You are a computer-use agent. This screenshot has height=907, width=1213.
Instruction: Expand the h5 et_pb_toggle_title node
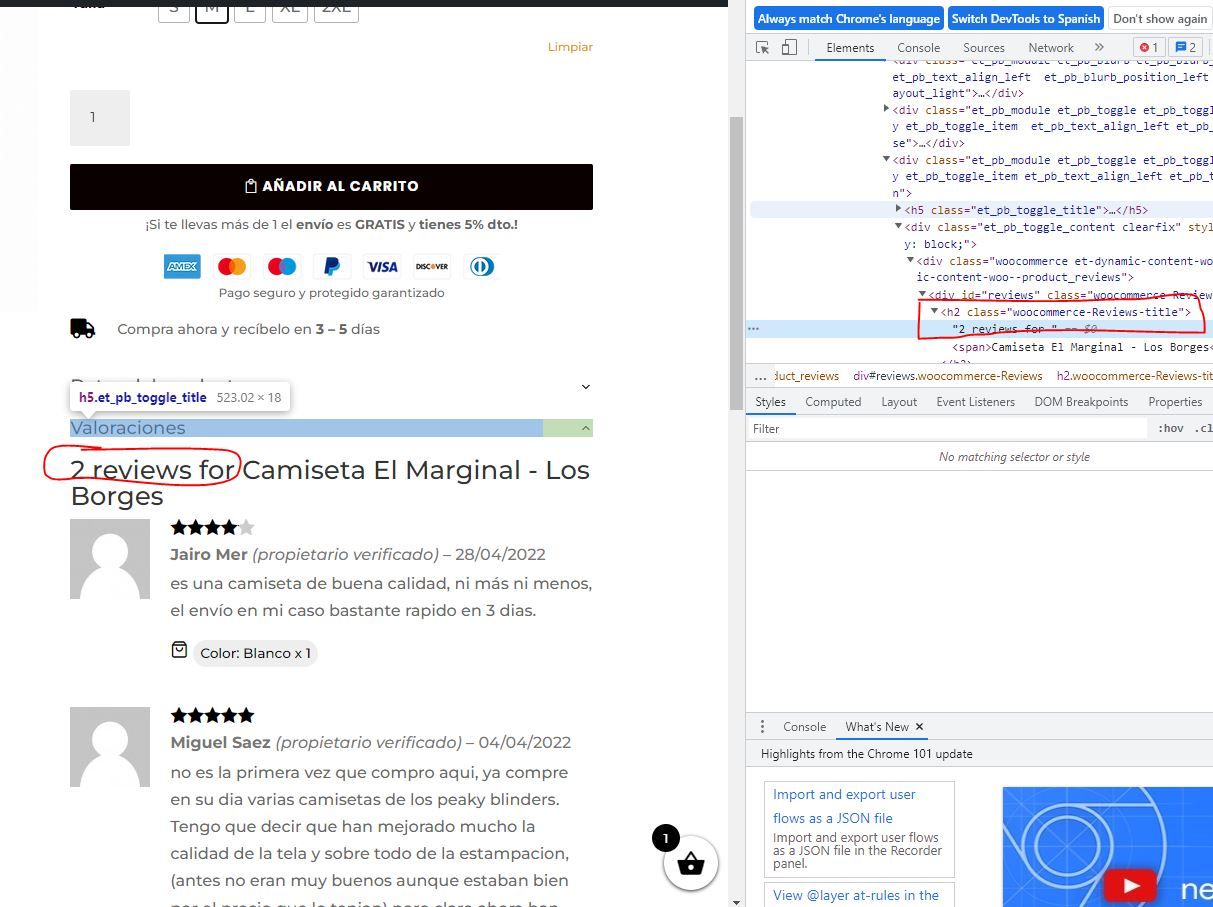[898, 210]
